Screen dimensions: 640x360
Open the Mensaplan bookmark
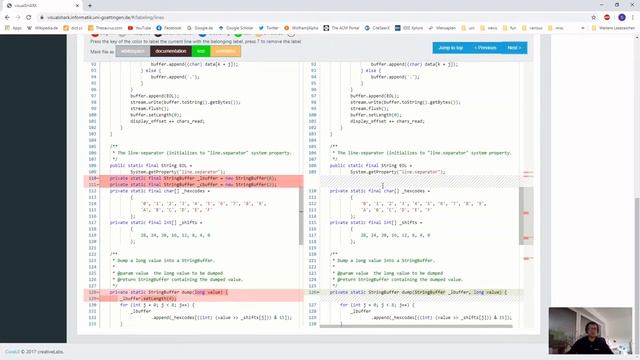(x=442, y=28)
